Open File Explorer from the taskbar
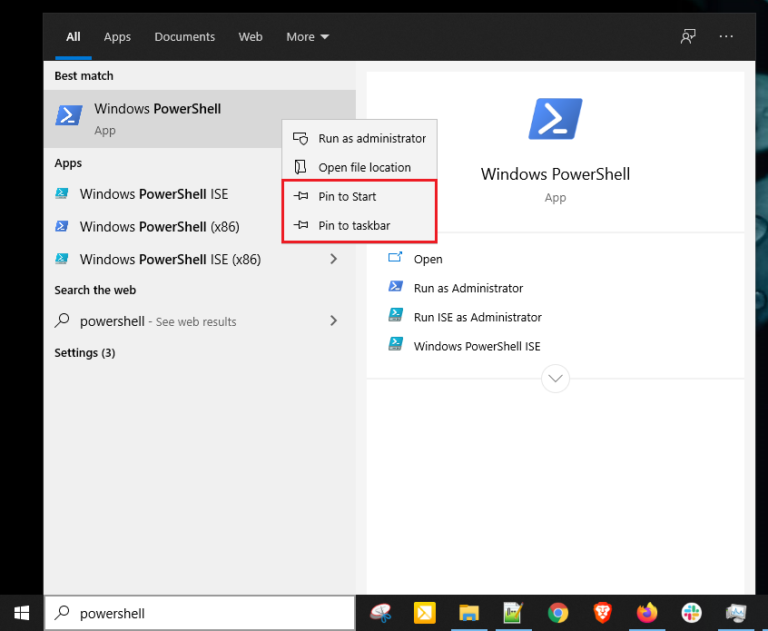Viewport: 768px width, 631px height. pyautogui.click(x=469, y=613)
